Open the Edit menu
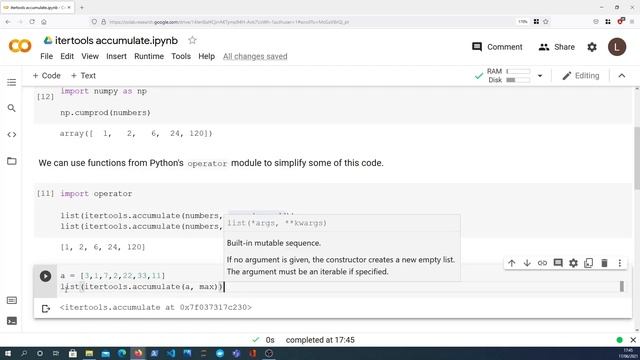 tap(67, 56)
